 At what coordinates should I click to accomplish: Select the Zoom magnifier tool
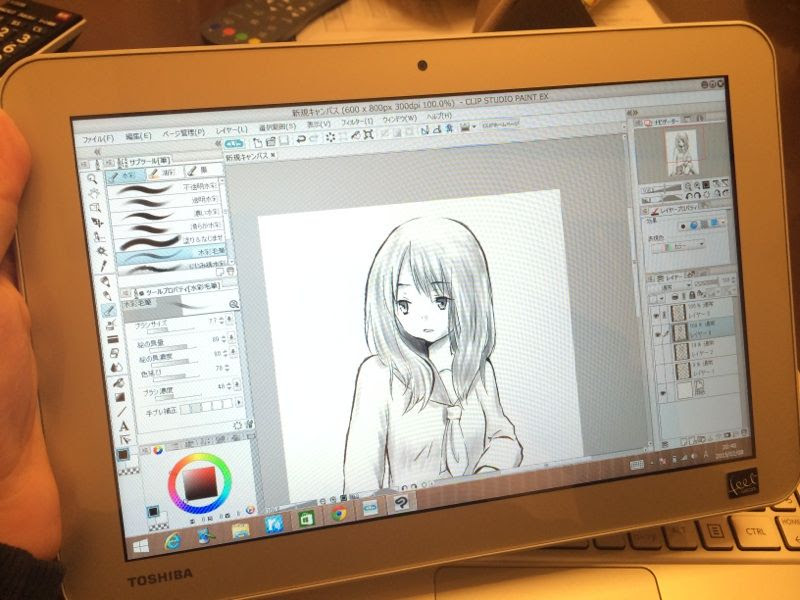pyautogui.click(x=92, y=179)
